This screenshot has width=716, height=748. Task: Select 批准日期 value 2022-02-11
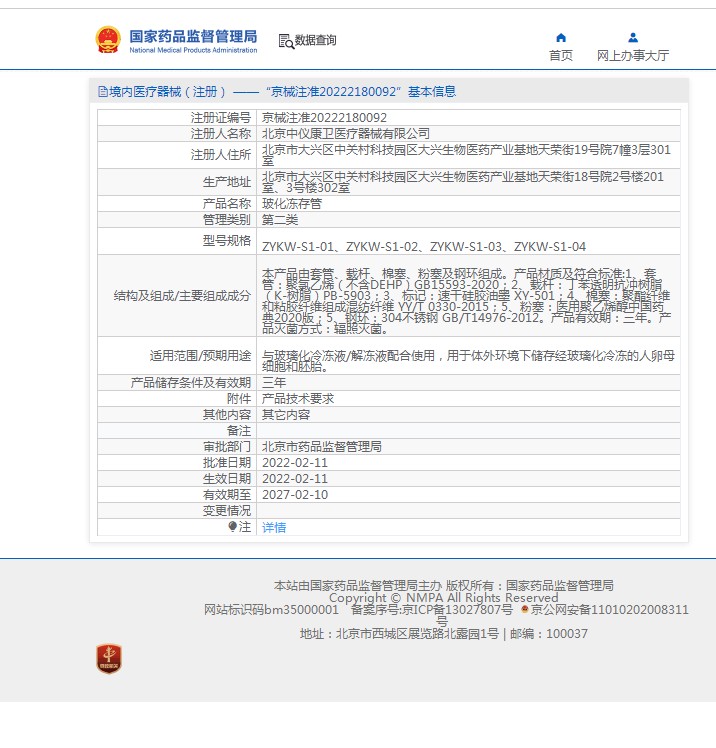click(x=295, y=463)
